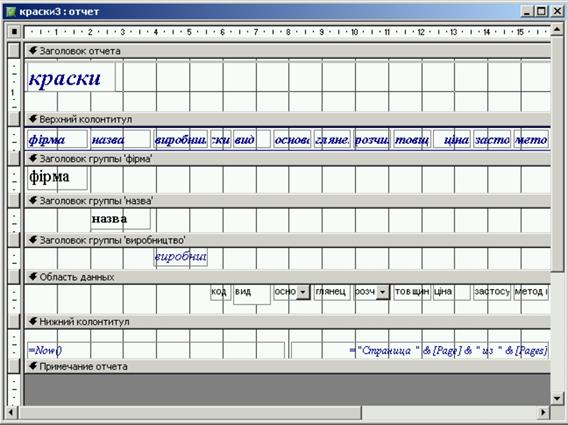Click the section selector beside 'Заголовок отчета'
Viewport: 568px width, 425px height.
coord(14,51)
